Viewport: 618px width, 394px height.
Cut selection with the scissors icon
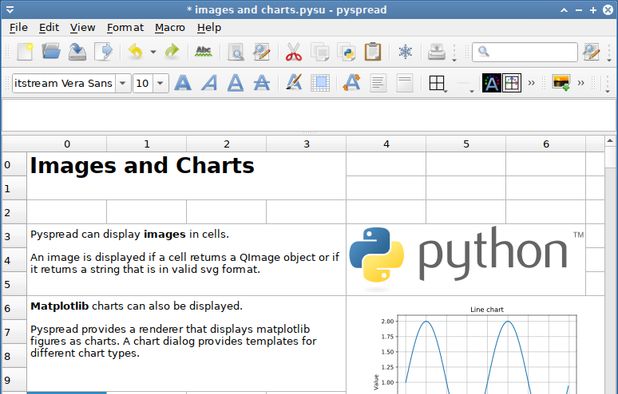coord(294,52)
